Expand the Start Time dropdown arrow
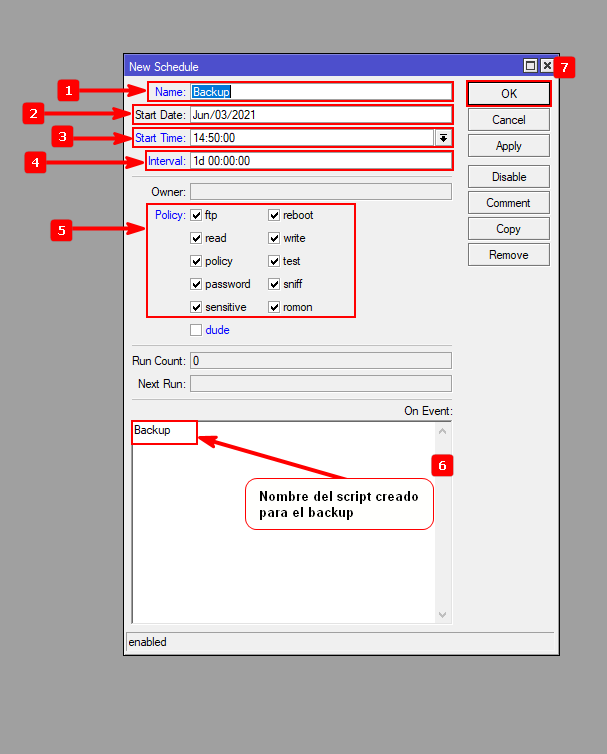Viewport: 607px width, 754px height. pos(442,138)
